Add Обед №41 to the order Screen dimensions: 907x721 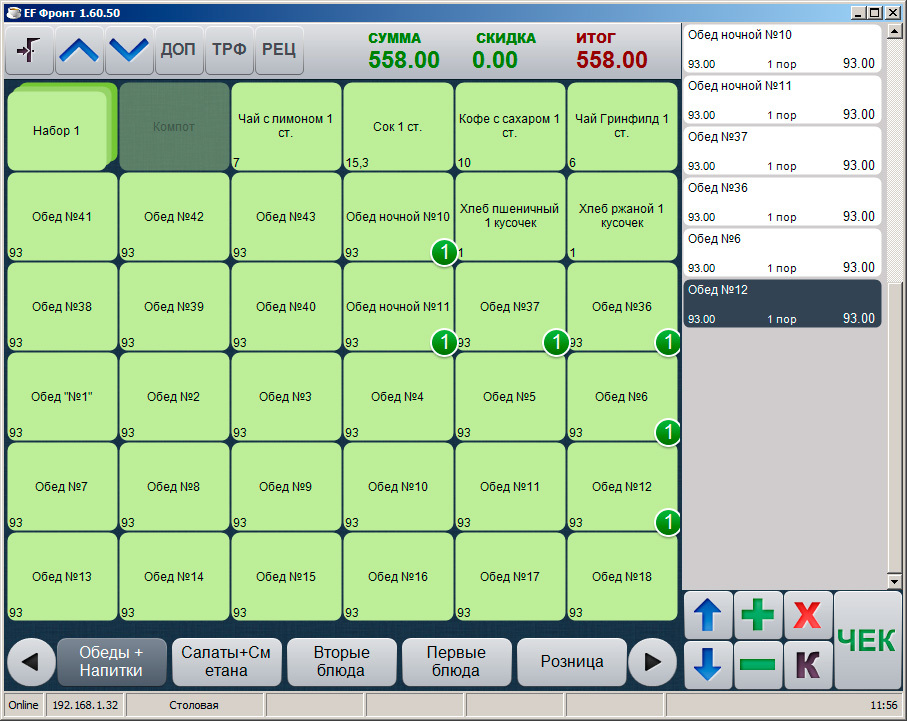pyautogui.click(x=62, y=217)
